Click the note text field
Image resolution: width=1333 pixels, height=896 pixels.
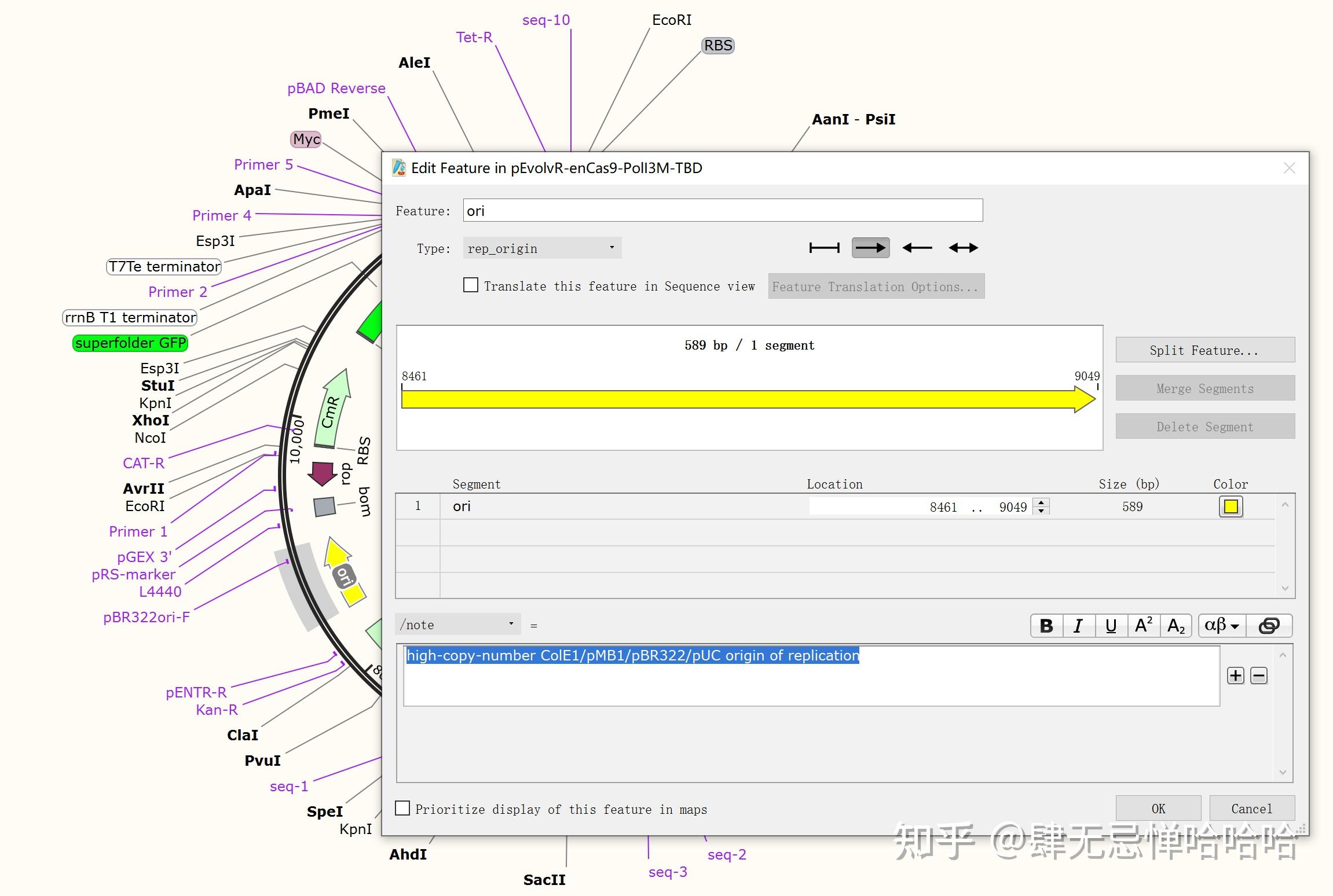[811, 675]
